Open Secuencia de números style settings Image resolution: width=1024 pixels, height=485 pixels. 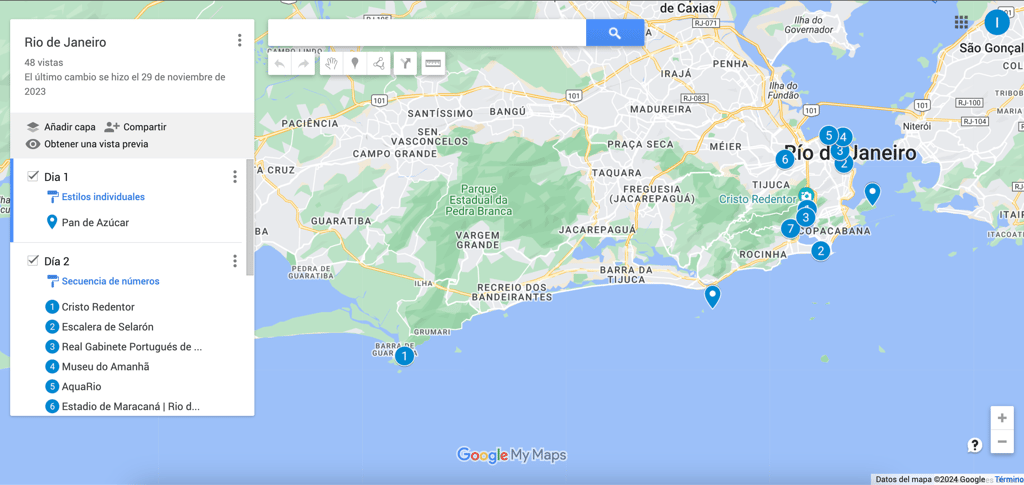point(110,281)
